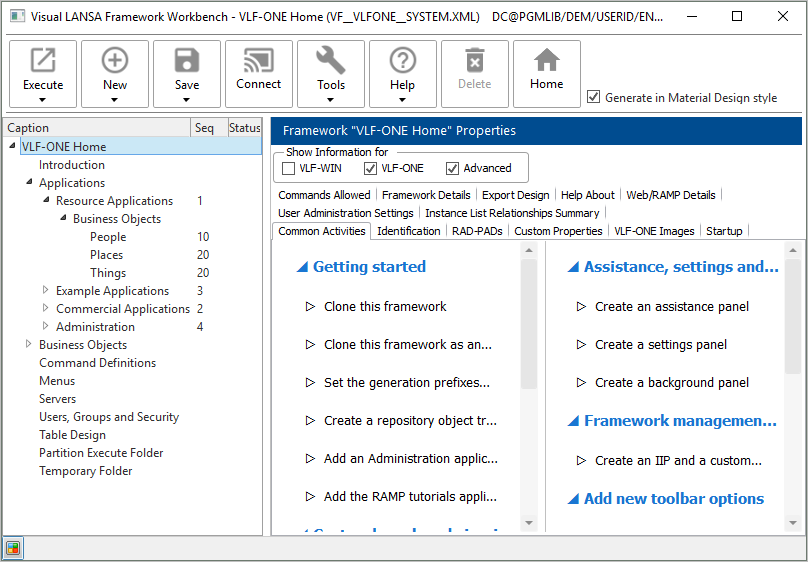Enable the VLF-WIN checkbox
Viewport: 808px width, 562px height.
pos(289,168)
